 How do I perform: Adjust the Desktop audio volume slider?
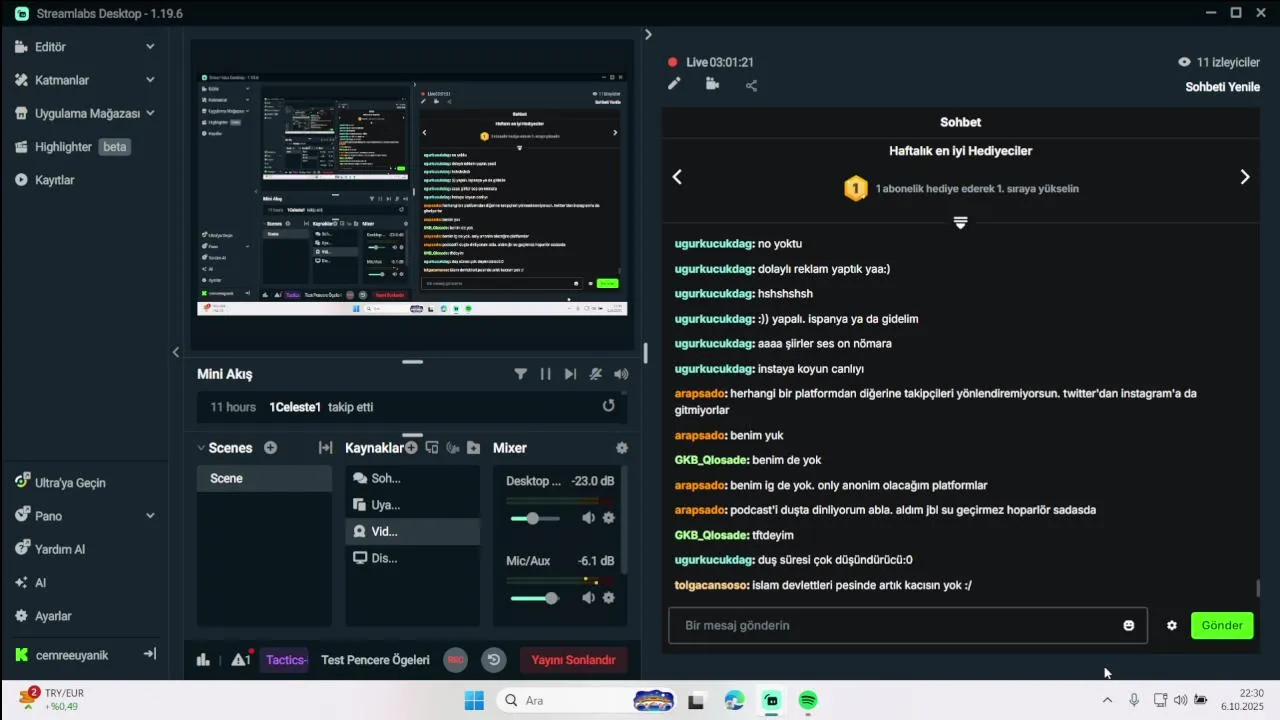tap(536, 518)
